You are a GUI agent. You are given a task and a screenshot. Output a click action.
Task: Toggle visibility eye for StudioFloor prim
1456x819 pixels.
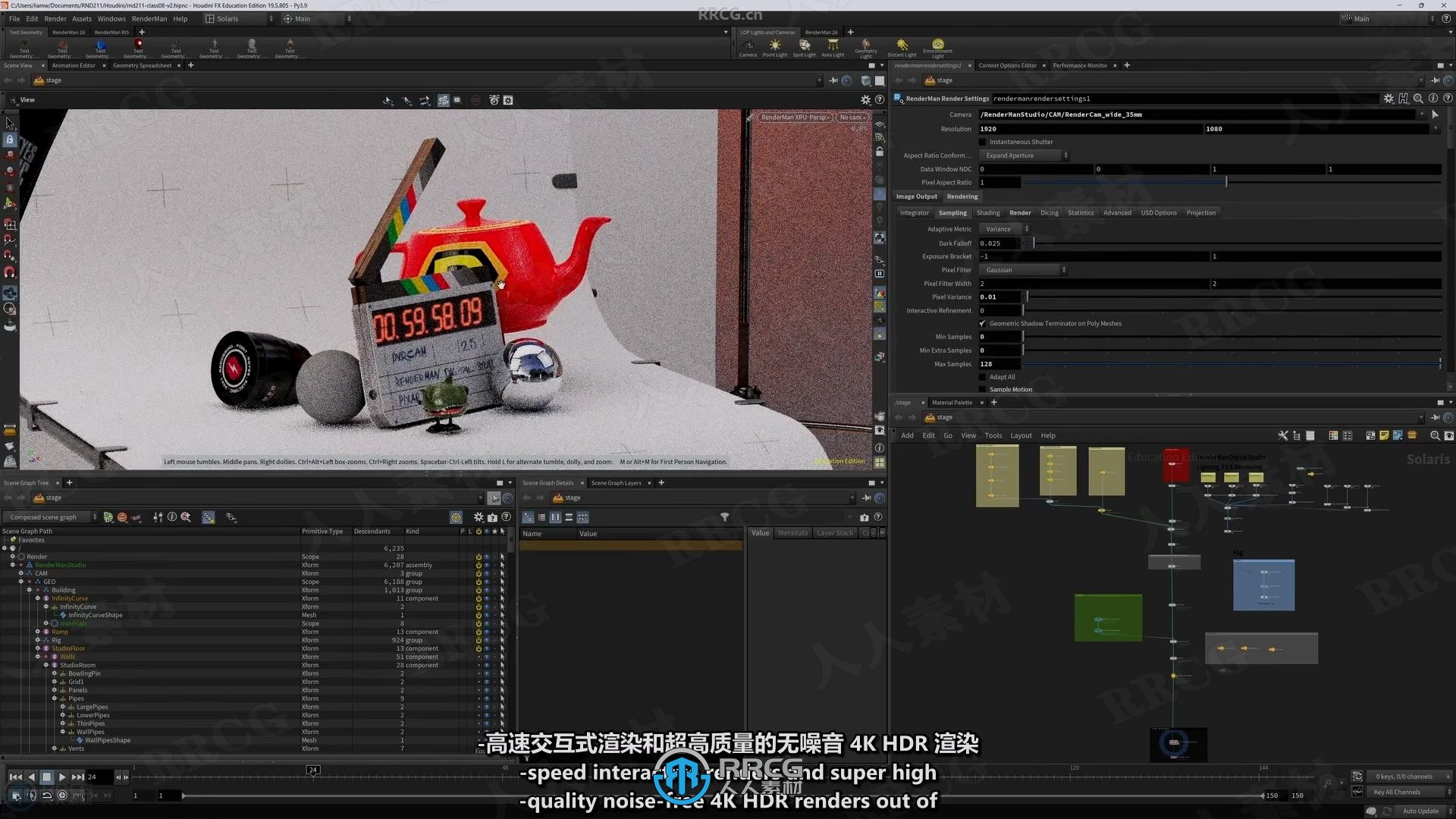point(487,648)
